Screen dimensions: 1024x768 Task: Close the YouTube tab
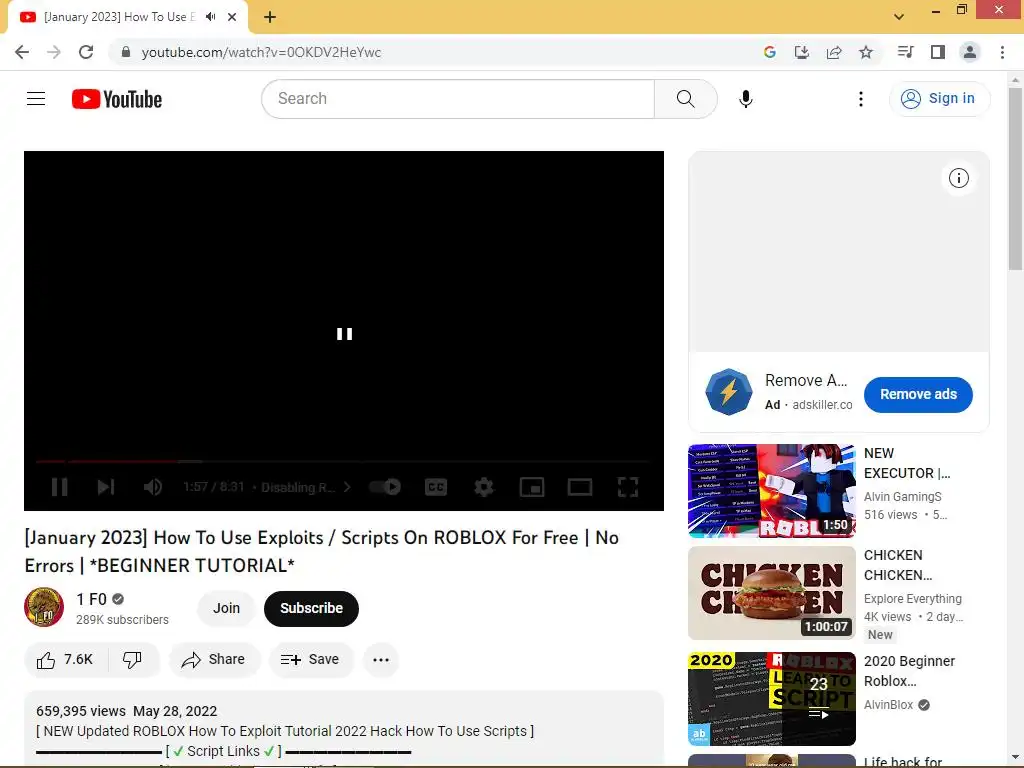pos(232,17)
